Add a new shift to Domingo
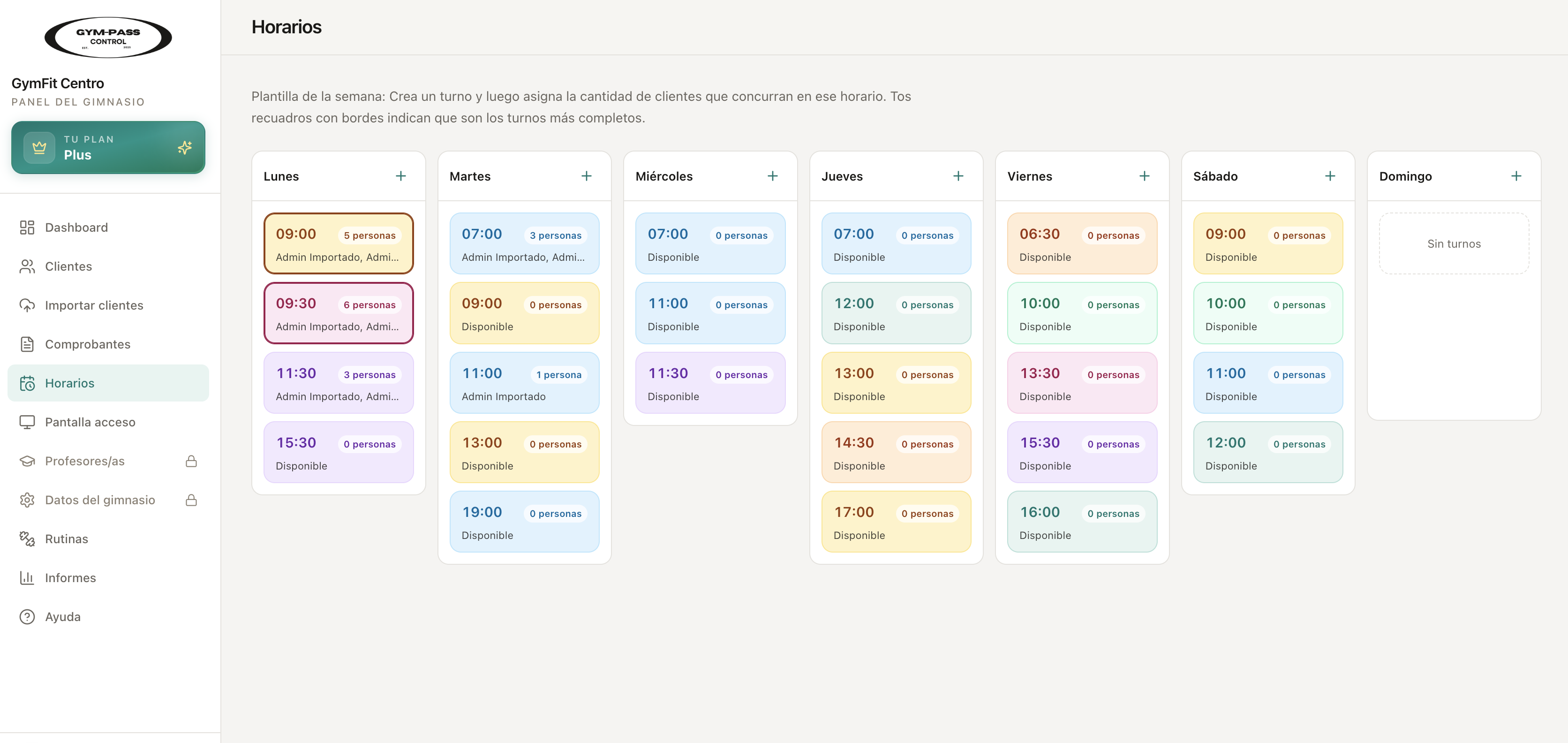 pyautogui.click(x=1516, y=176)
